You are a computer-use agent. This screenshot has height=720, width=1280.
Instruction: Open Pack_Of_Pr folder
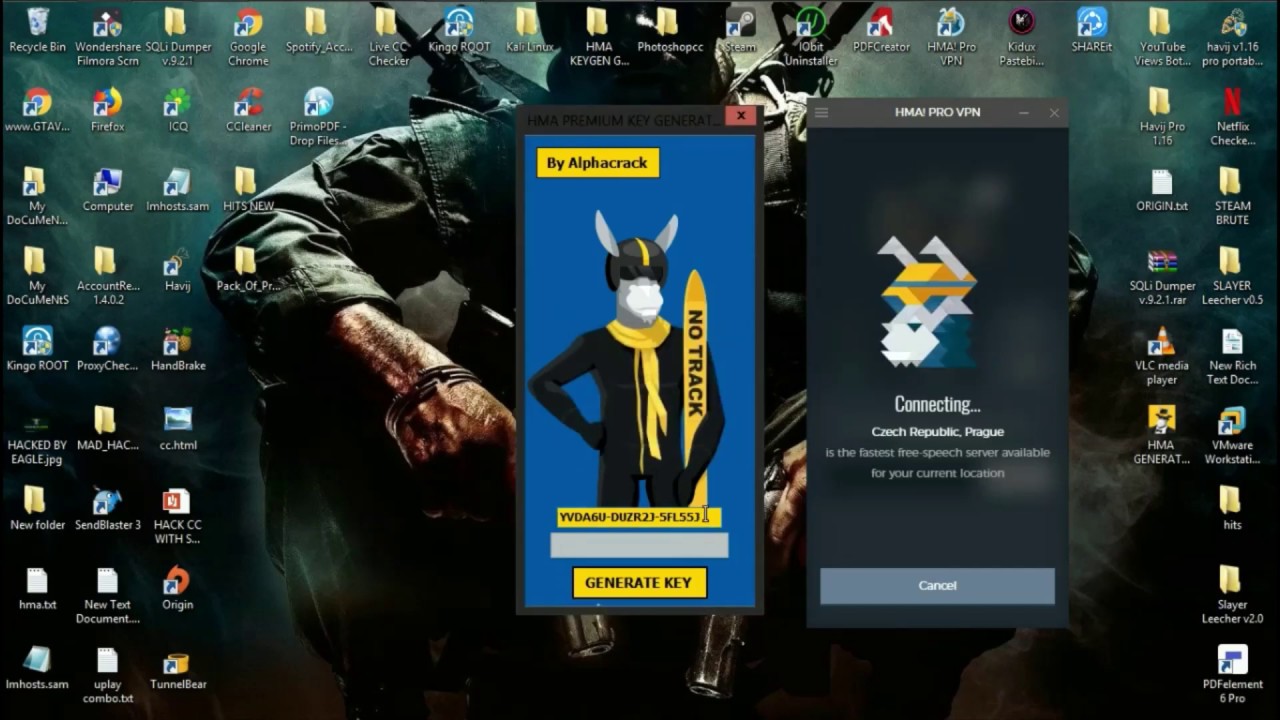(248, 270)
